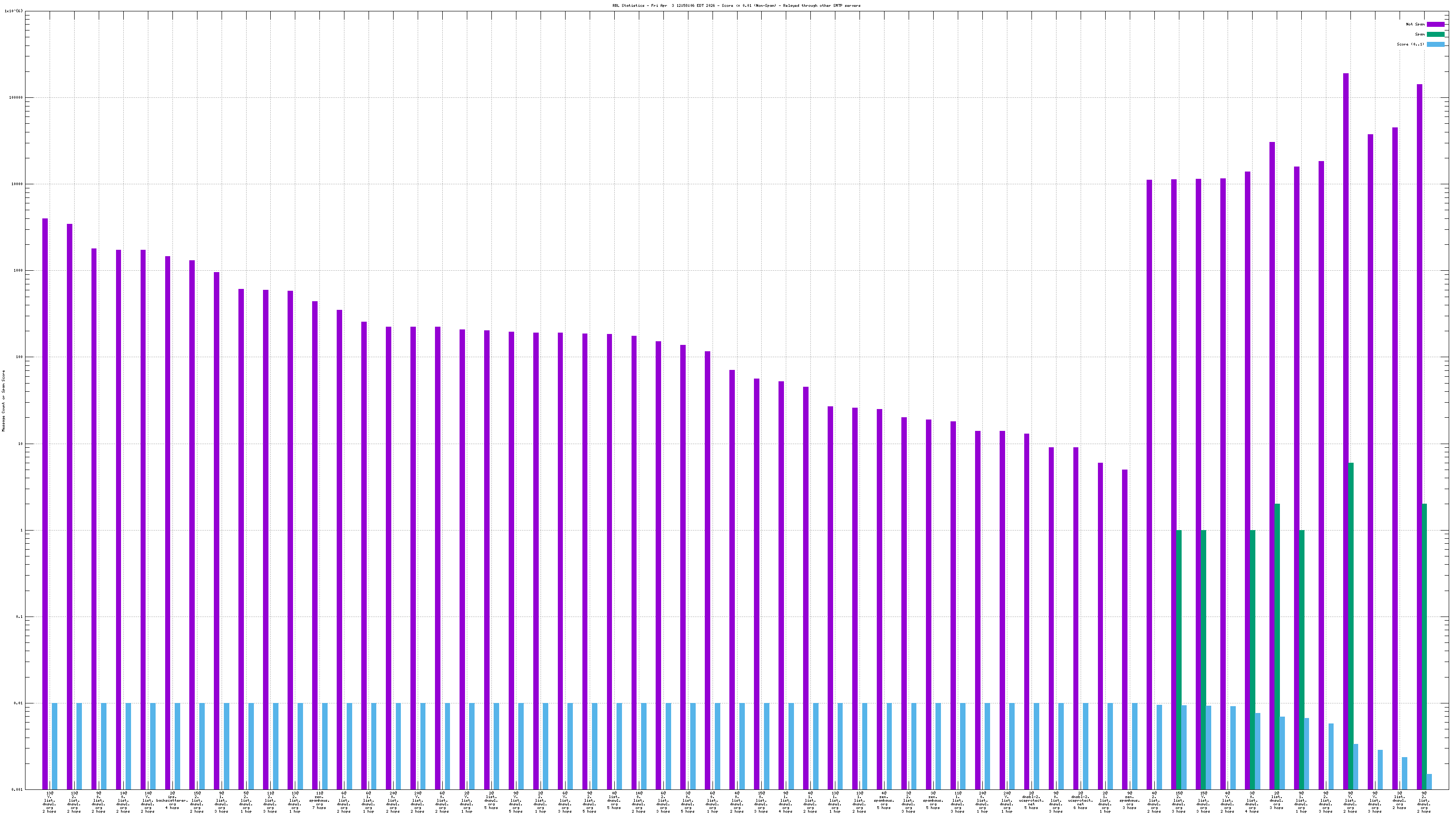Click the 1000 y-axis tick label
Image resolution: width=1456 pixels, height=819 pixels.
[18, 270]
